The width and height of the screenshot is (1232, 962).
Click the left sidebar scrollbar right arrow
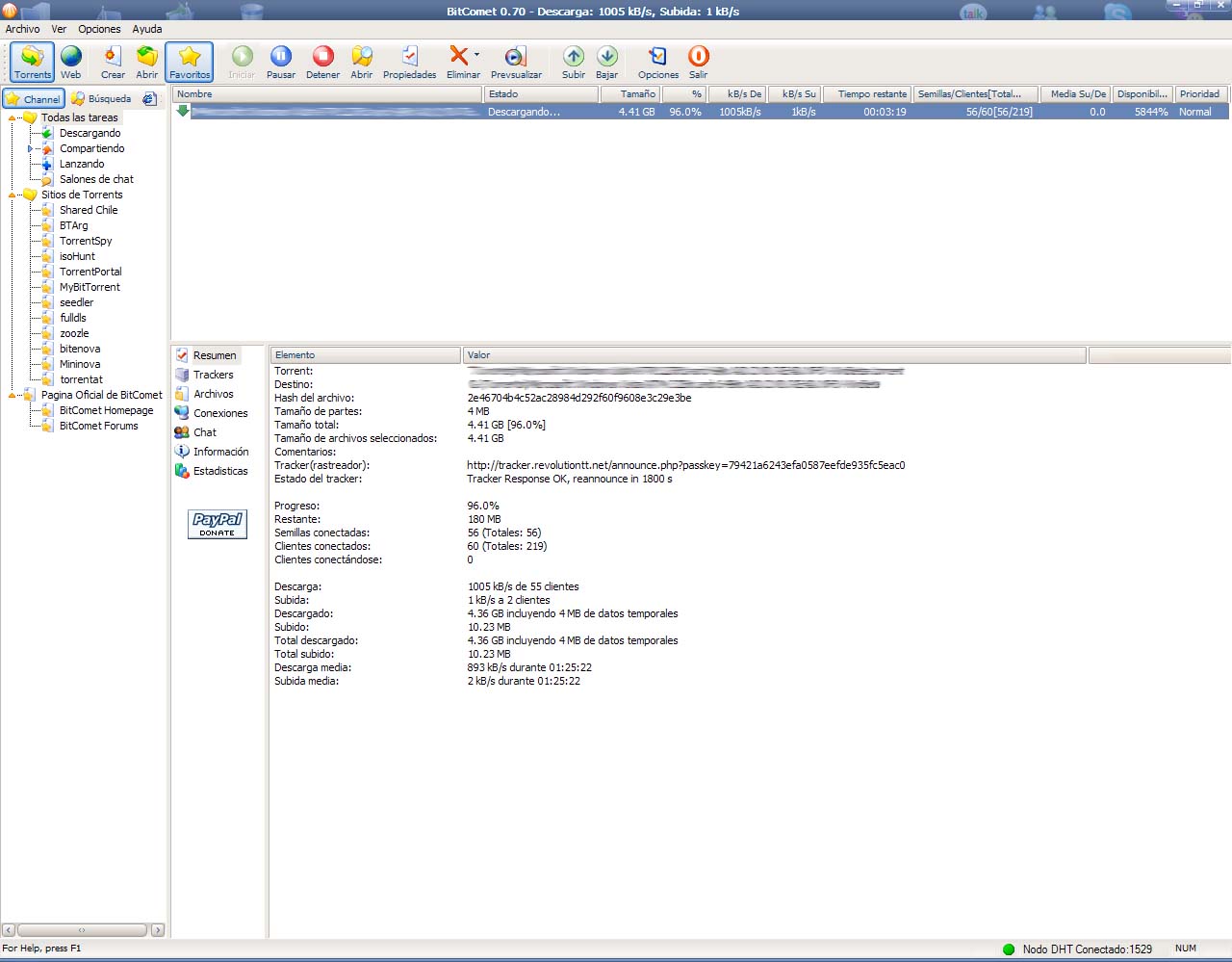pyautogui.click(x=158, y=930)
